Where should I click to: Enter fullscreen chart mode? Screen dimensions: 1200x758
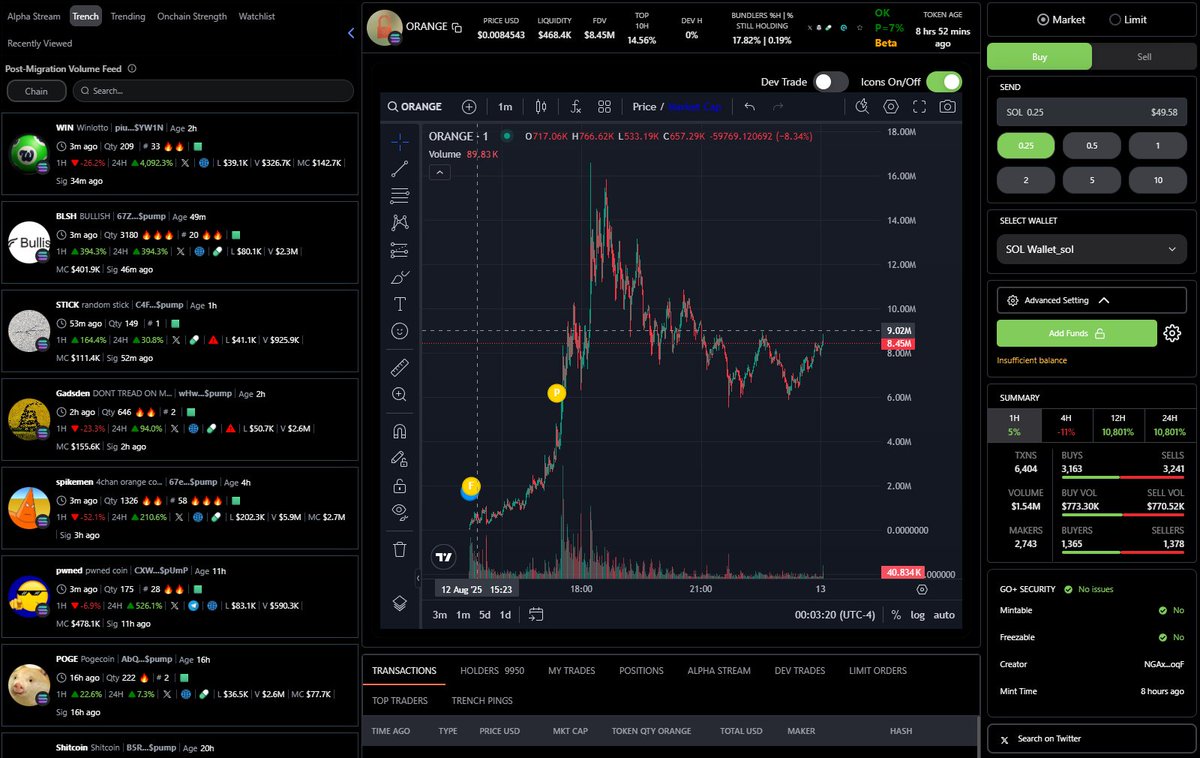click(919, 106)
